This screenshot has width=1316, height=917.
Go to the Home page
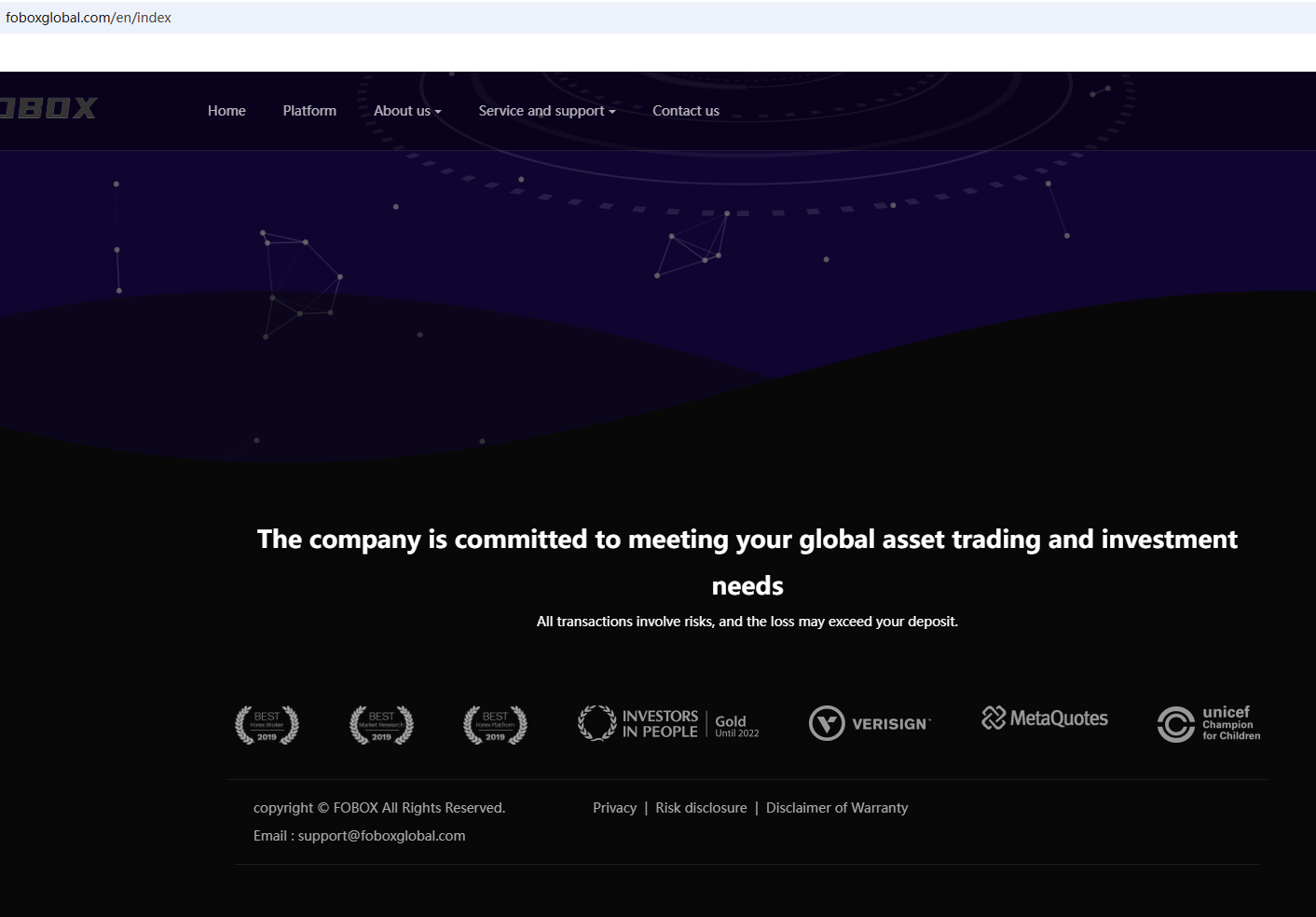click(226, 111)
